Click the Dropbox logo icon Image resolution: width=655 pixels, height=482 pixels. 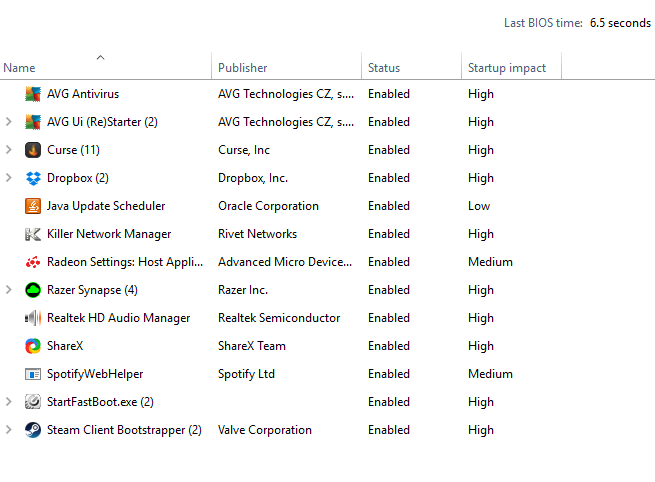point(33,178)
